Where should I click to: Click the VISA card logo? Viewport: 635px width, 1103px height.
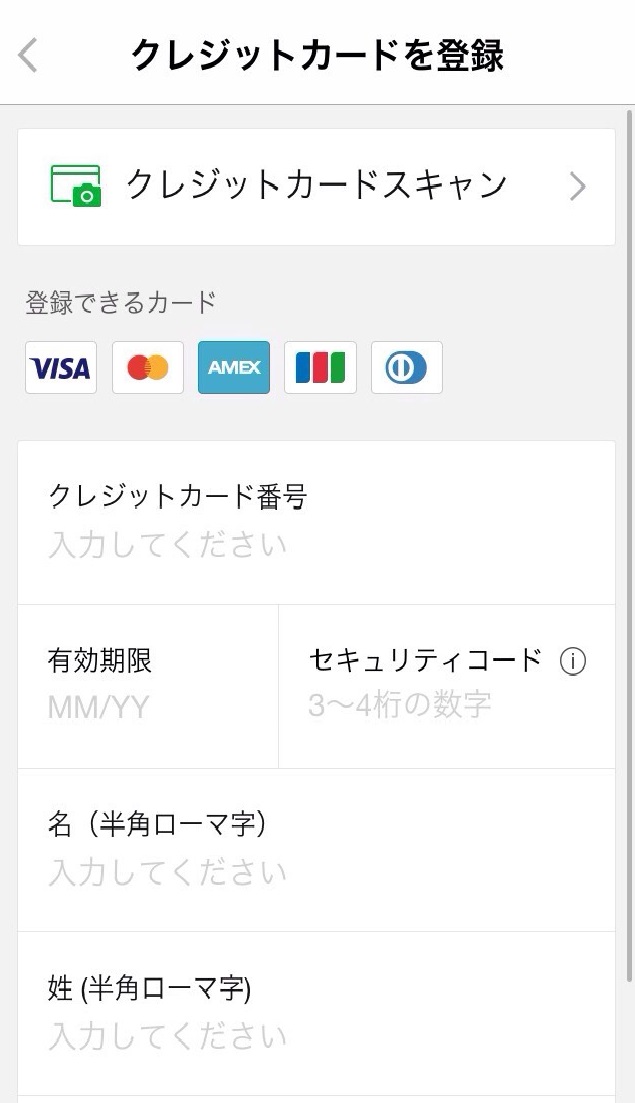[x=61, y=368]
